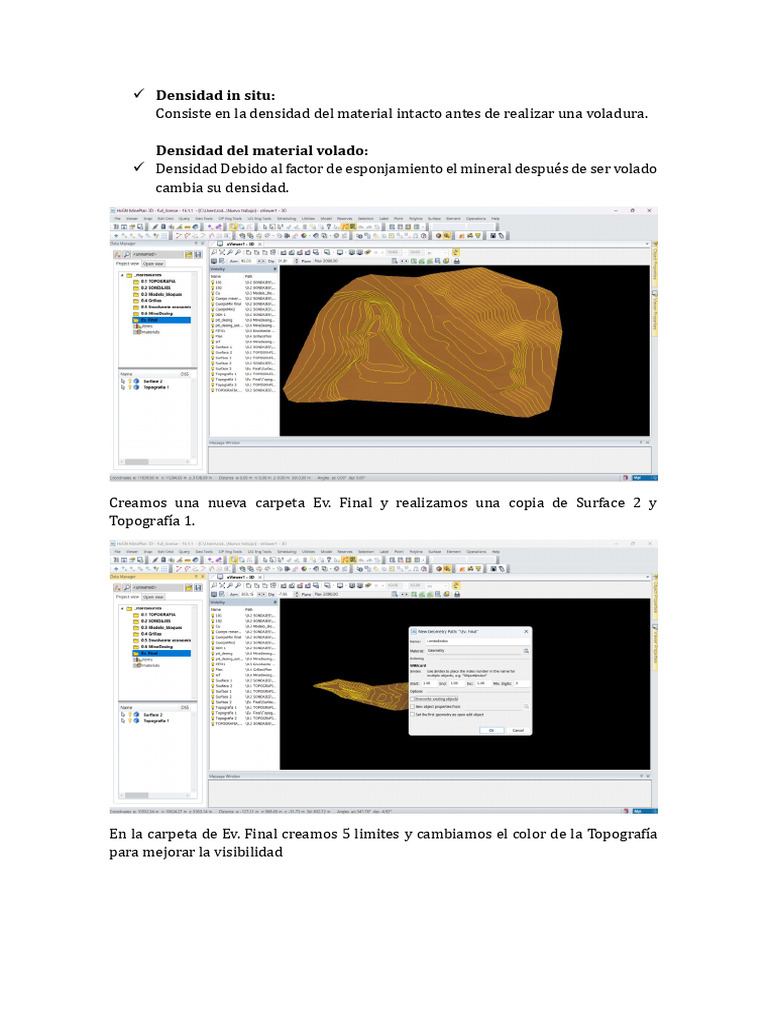
Task: Click the print icon in lower viewer toolbar
Action: 457,594
